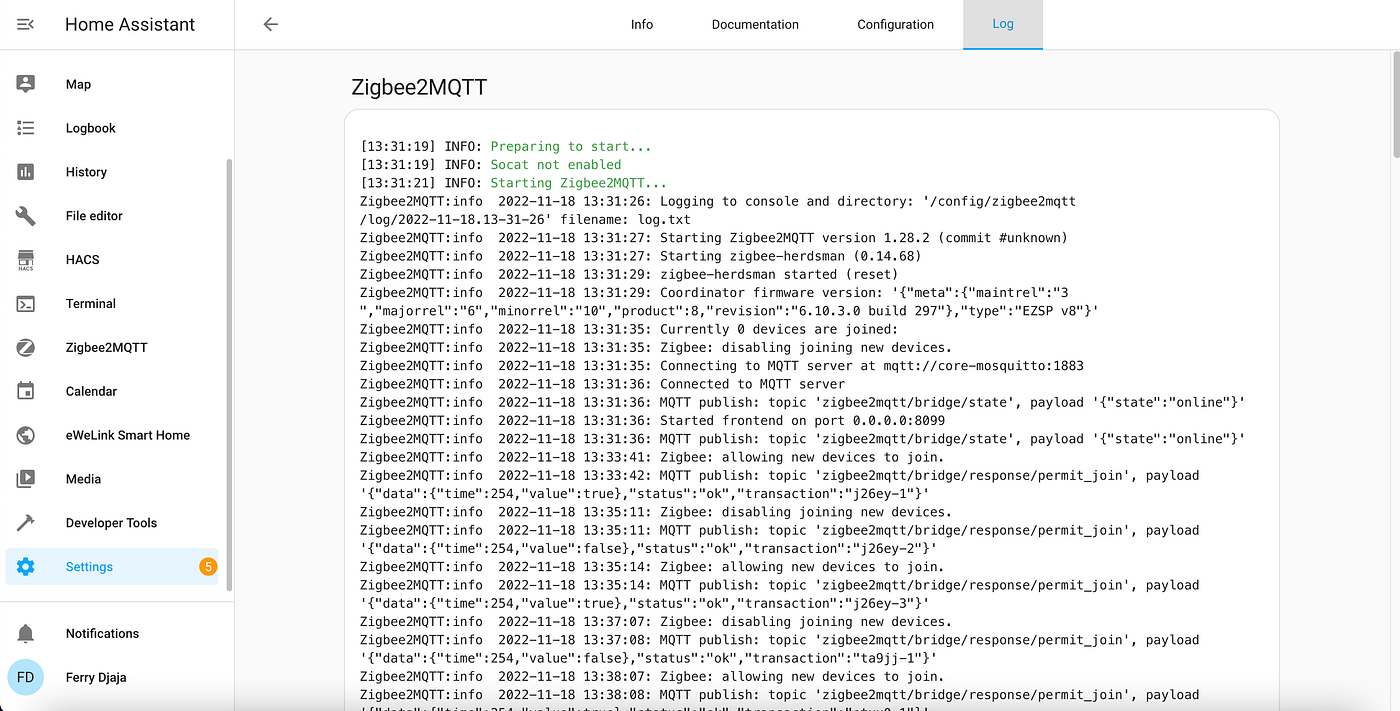
Task: Open the eWeLink Smart Home label
Action: (128, 435)
